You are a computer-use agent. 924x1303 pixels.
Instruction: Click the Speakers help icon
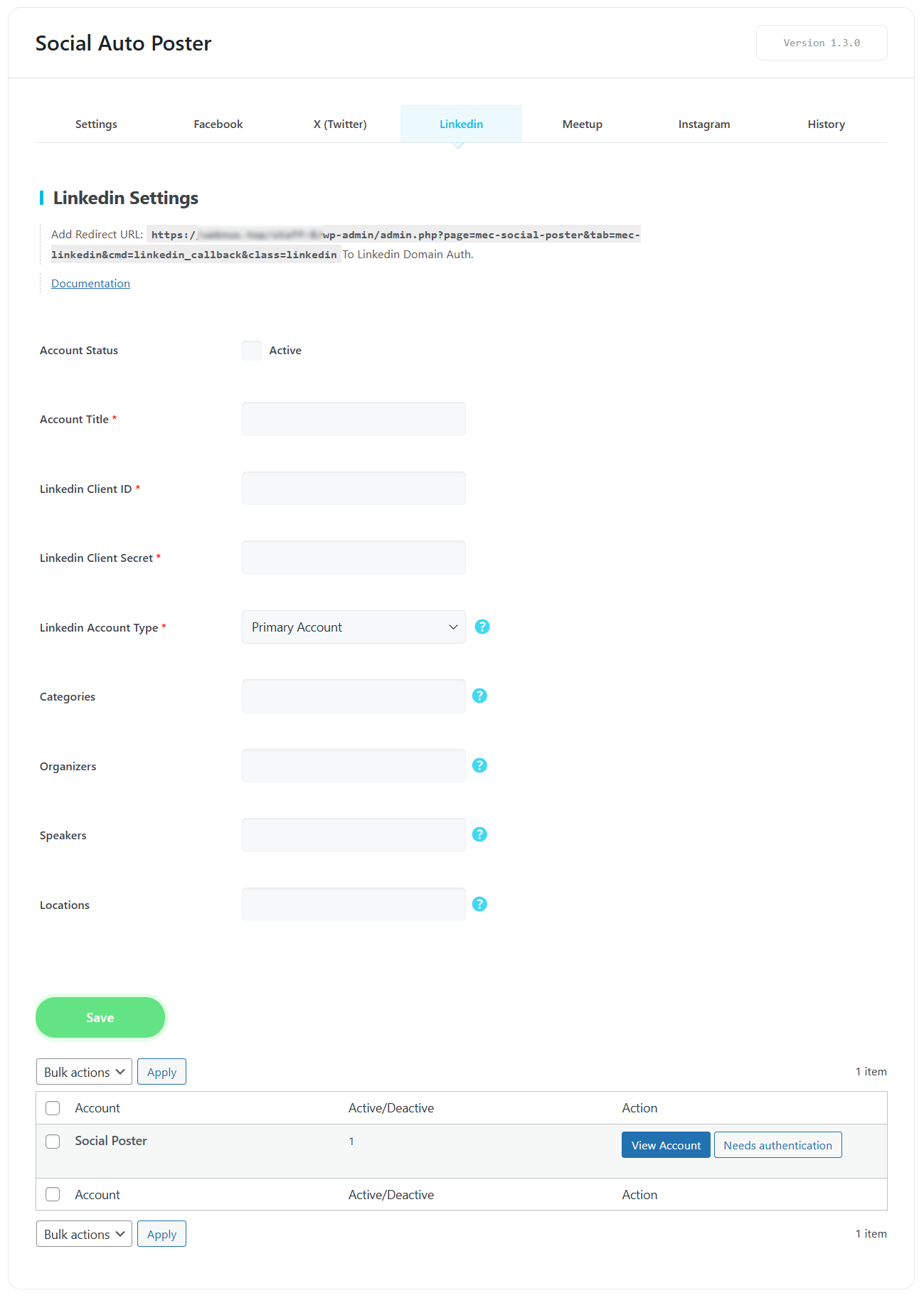point(480,834)
